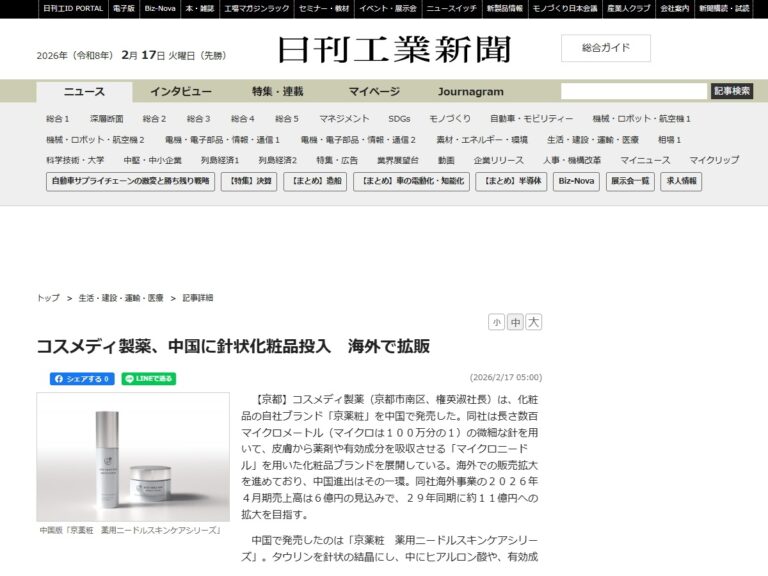Open the 総合3 category
768x576 pixels.
tap(198, 119)
